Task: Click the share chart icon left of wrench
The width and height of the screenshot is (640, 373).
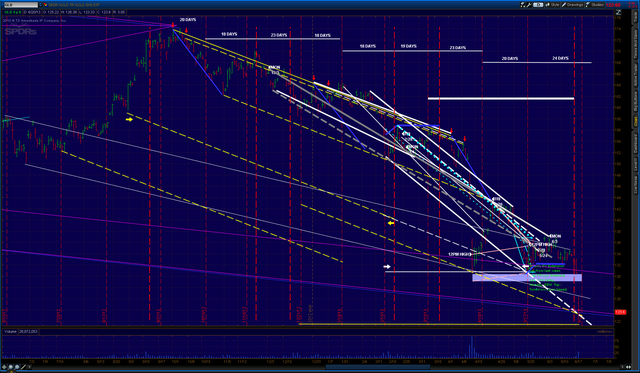Action: tap(522, 5)
